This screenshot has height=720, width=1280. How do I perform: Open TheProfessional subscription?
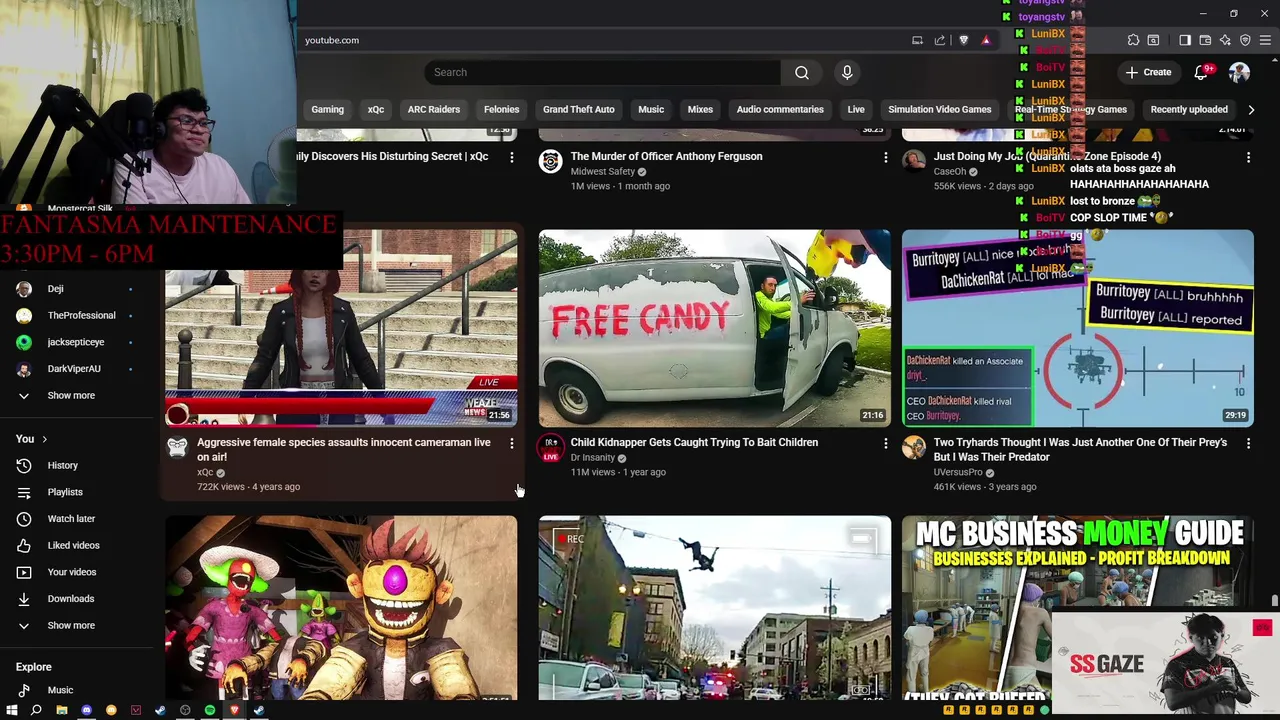tap(82, 315)
